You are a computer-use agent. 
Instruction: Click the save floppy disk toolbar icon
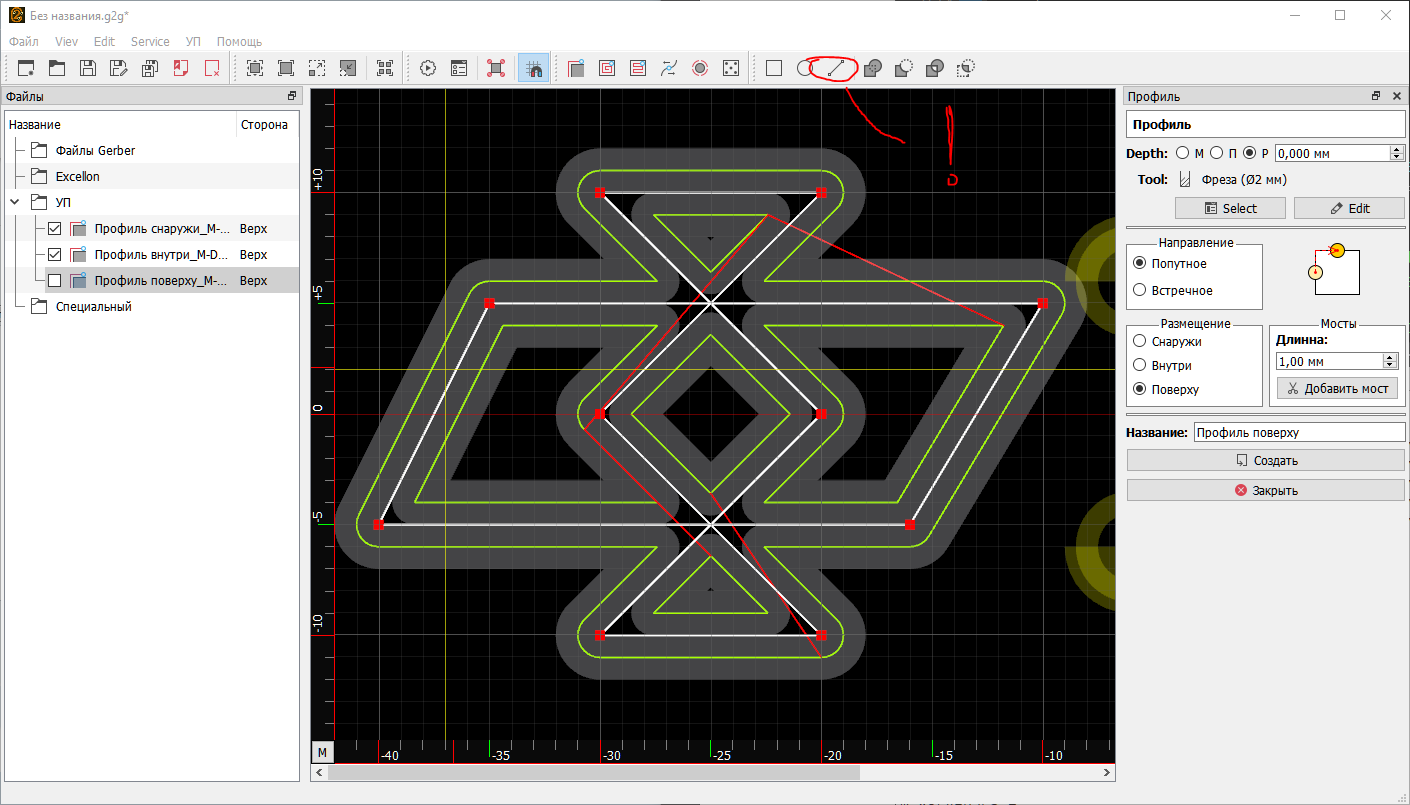88,68
